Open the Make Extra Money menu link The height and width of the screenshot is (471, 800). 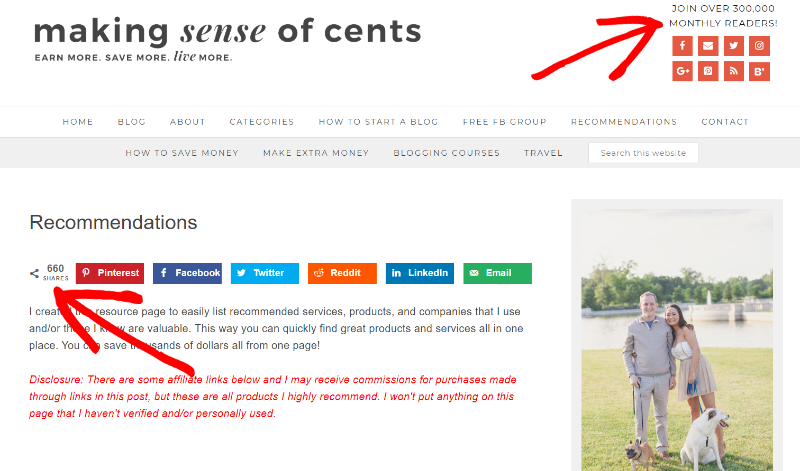coord(316,153)
